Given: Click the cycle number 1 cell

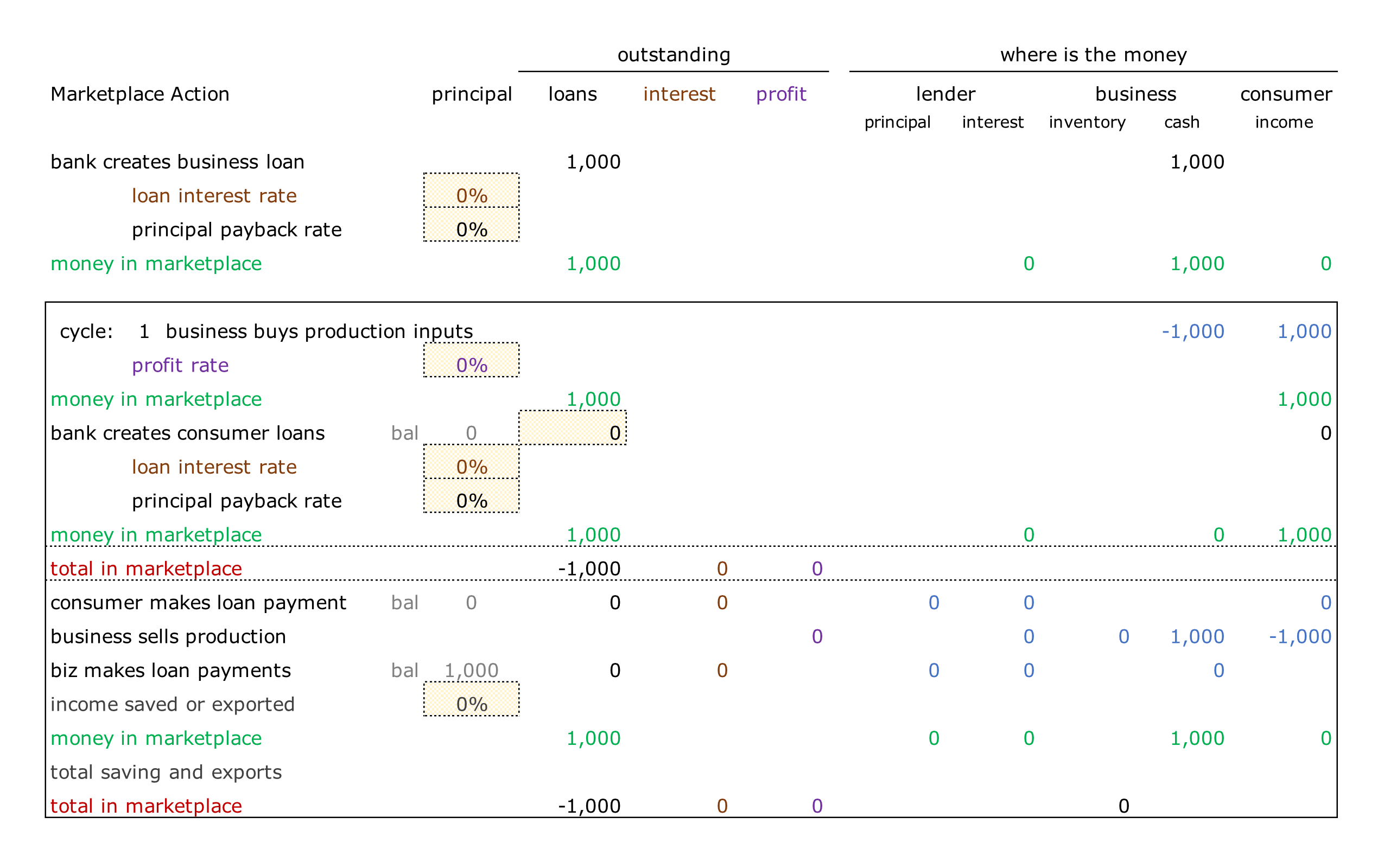Looking at the screenshot, I should click(144, 331).
